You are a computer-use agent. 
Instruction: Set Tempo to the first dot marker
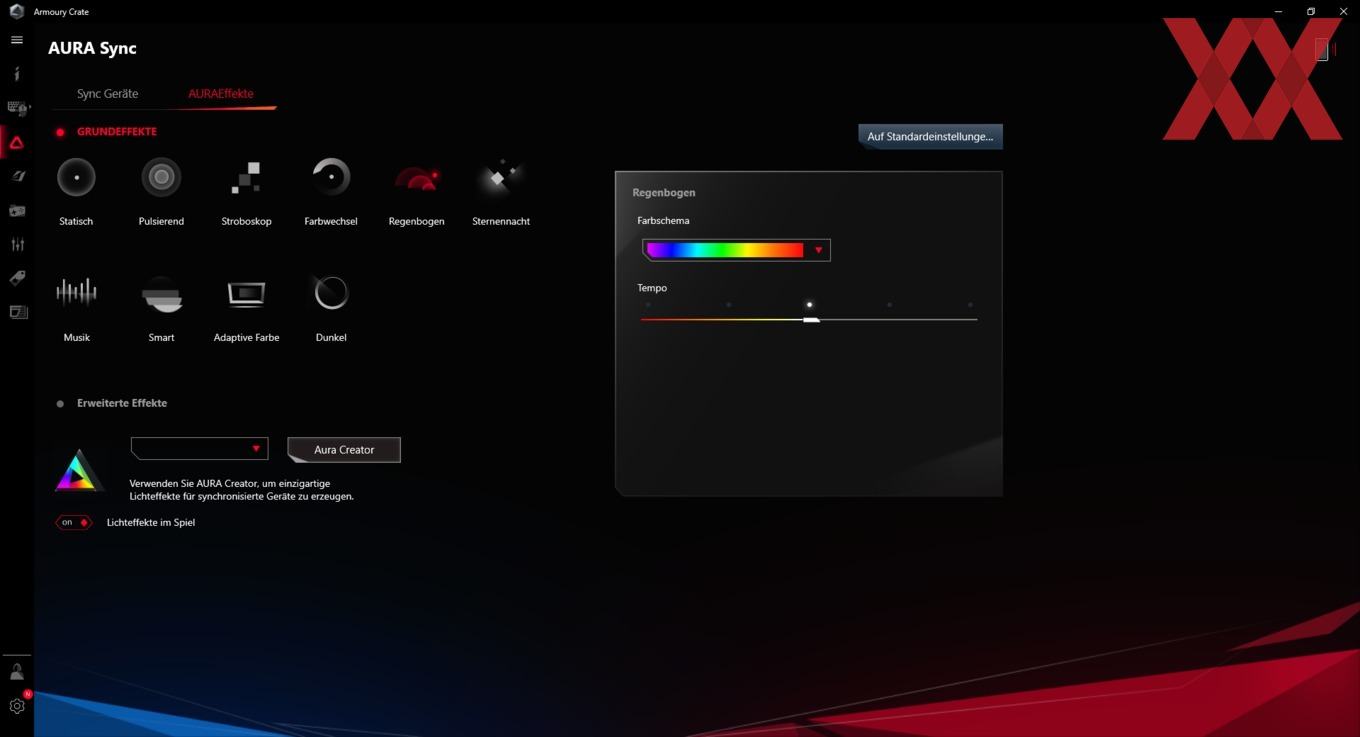click(648, 305)
